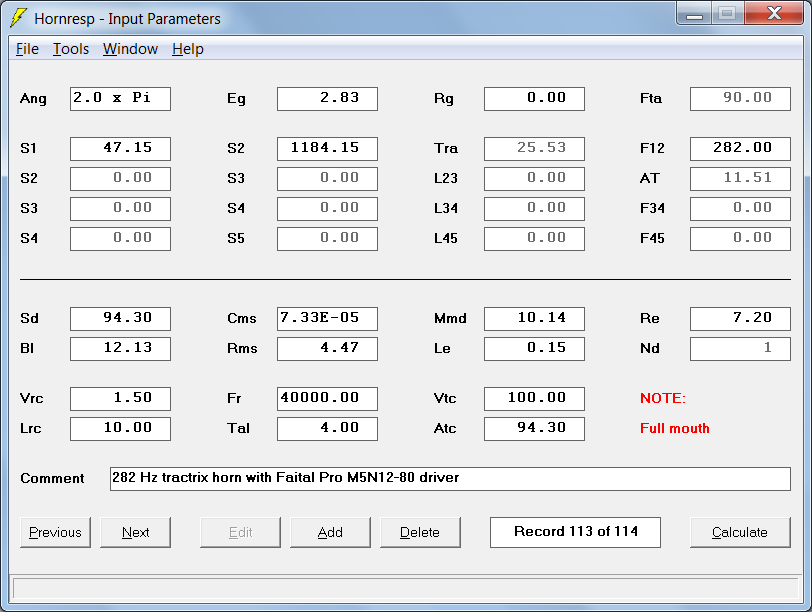Screen dimensions: 812x612
Task: Close the Hornresp window
Action: [x=774, y=14]
